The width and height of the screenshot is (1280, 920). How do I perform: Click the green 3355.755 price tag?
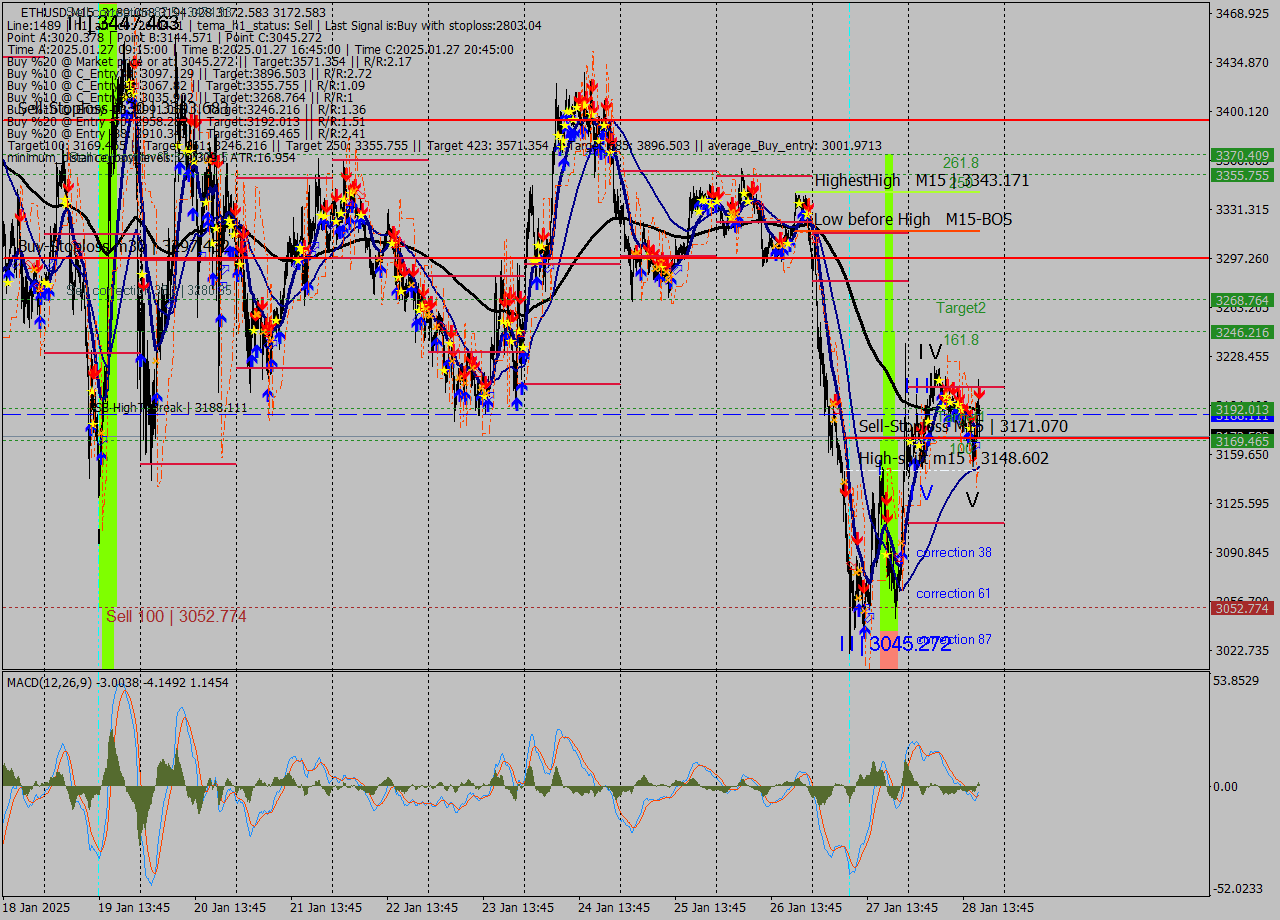click(1241, 175)
